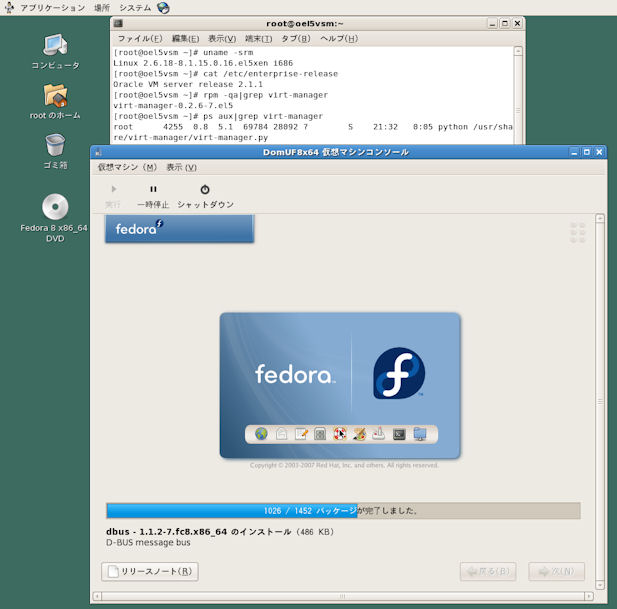Click the terminal icon in Fedora banner
This screenshot has width=617, height=609.
pos(399,434)
